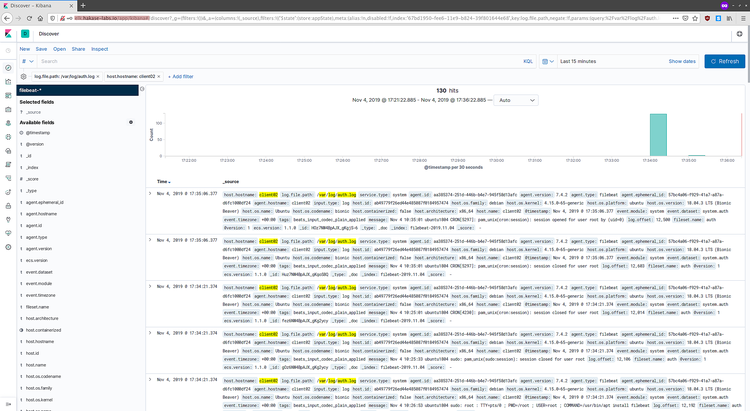Open recently viewed clock icon in sidebar
This screenshot has height=411, width=750.
[8, 51]
